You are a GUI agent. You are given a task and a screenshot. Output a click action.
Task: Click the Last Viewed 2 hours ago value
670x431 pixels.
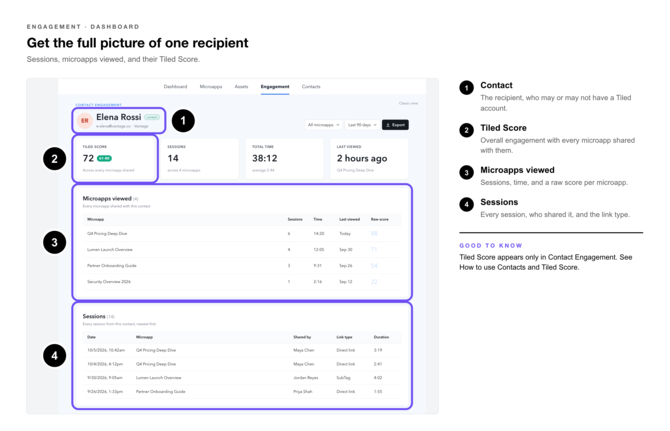click(x=362, y=158)
